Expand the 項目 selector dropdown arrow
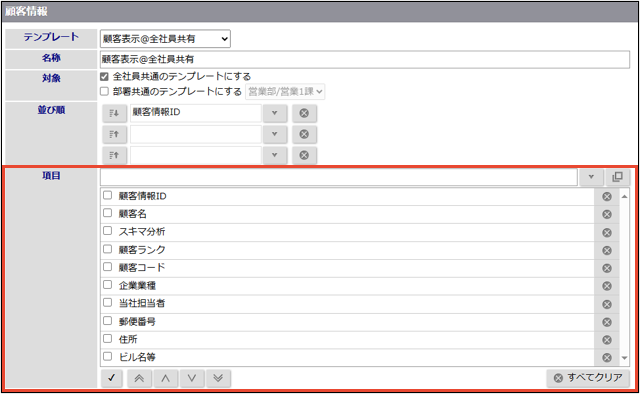Viewport: 640px width, 394px height. 591,177
